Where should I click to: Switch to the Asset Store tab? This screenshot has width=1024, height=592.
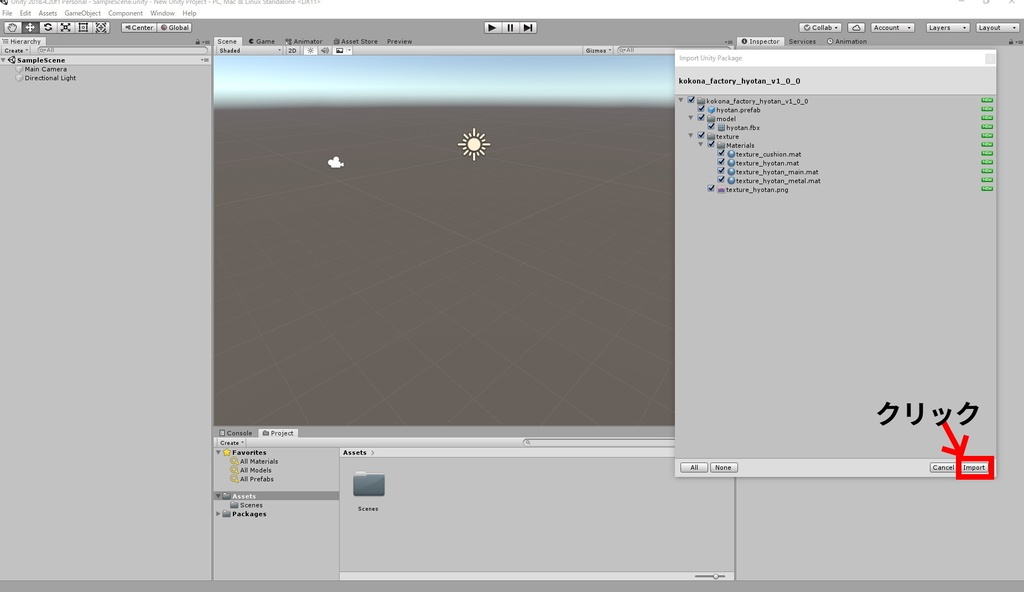355,41
